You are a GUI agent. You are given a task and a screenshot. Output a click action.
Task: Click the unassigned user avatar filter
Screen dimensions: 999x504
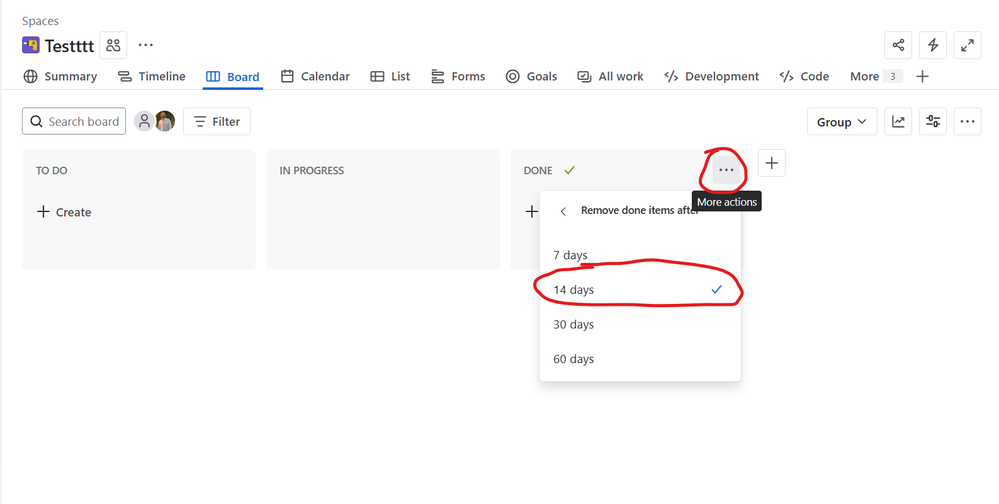pyautogui.click(x=145, y=121)
